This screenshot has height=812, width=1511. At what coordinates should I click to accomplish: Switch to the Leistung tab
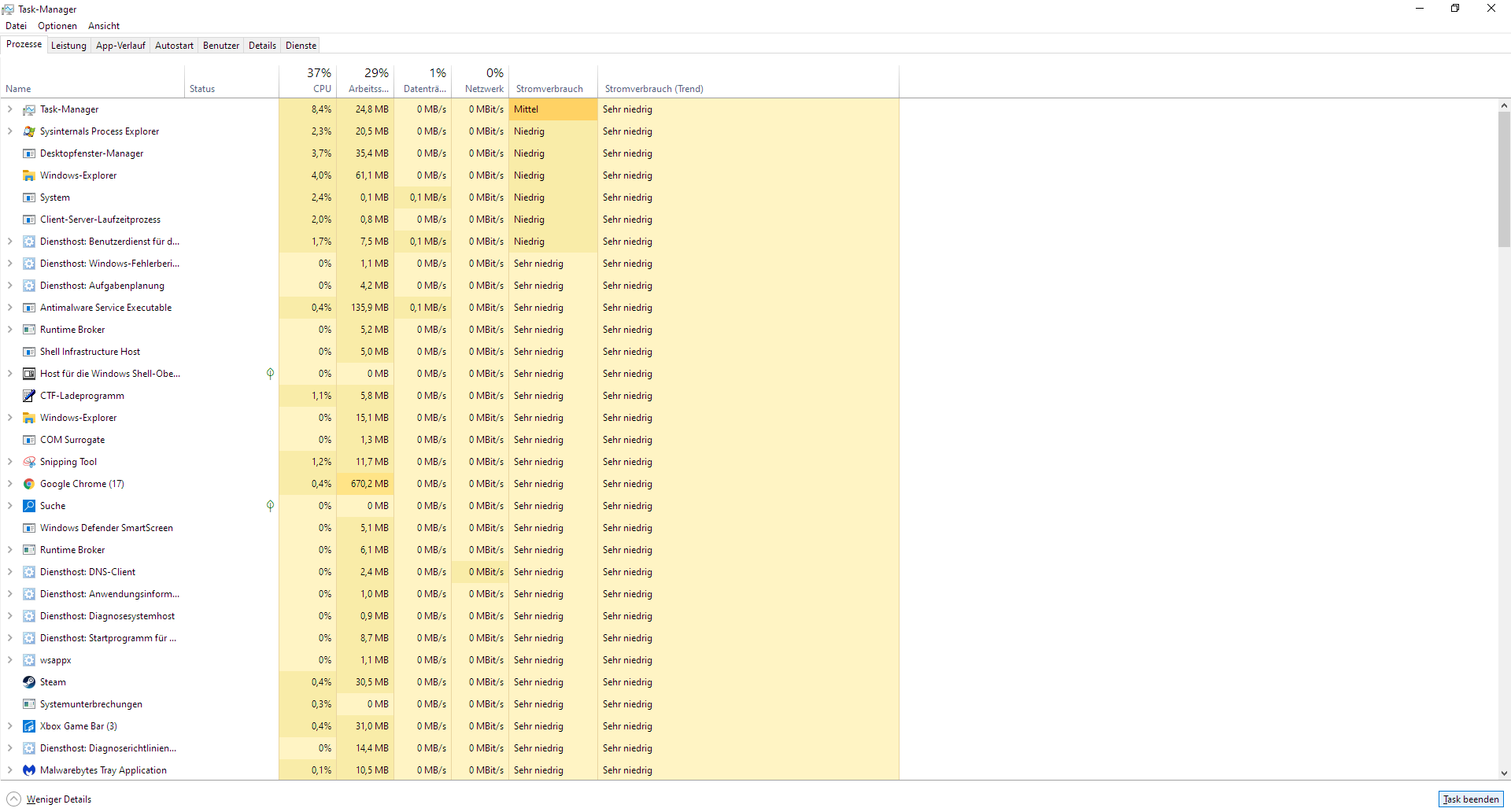pyautogui.click(x=68, y=46)
